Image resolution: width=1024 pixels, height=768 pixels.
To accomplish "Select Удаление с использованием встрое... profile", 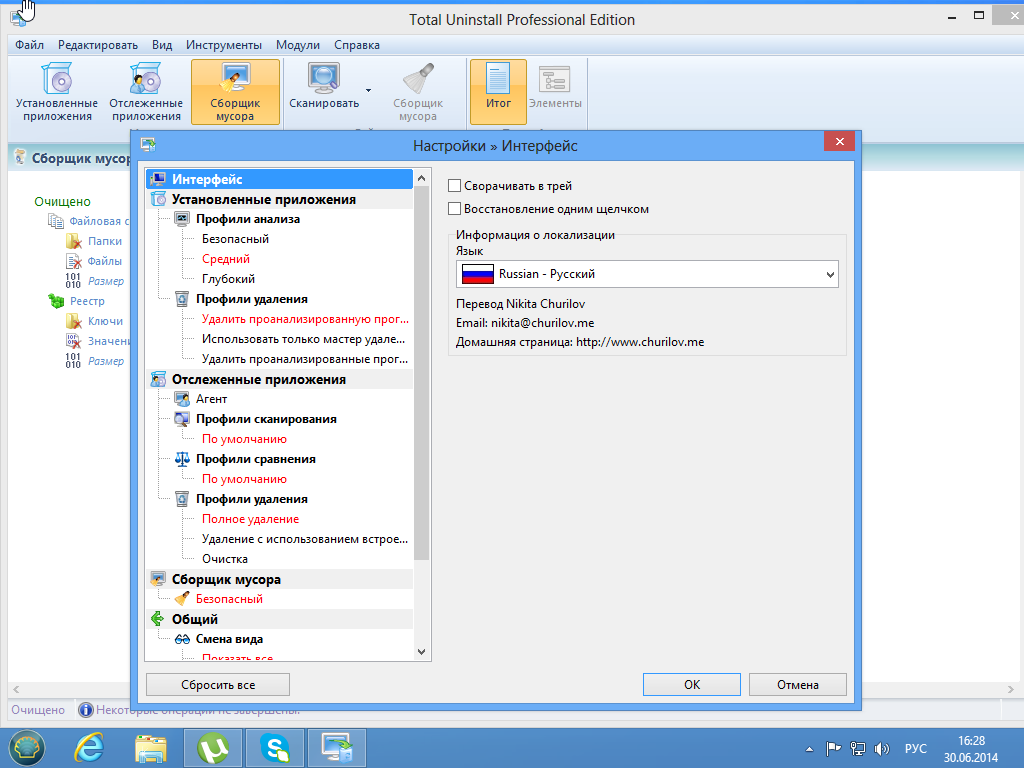I will (304, 539).
